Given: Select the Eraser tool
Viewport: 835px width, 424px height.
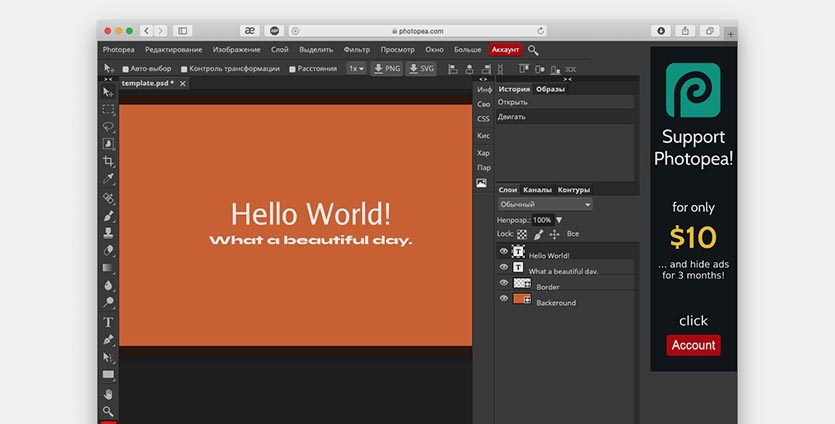Looking at the screenshot, I should [108, 250].
